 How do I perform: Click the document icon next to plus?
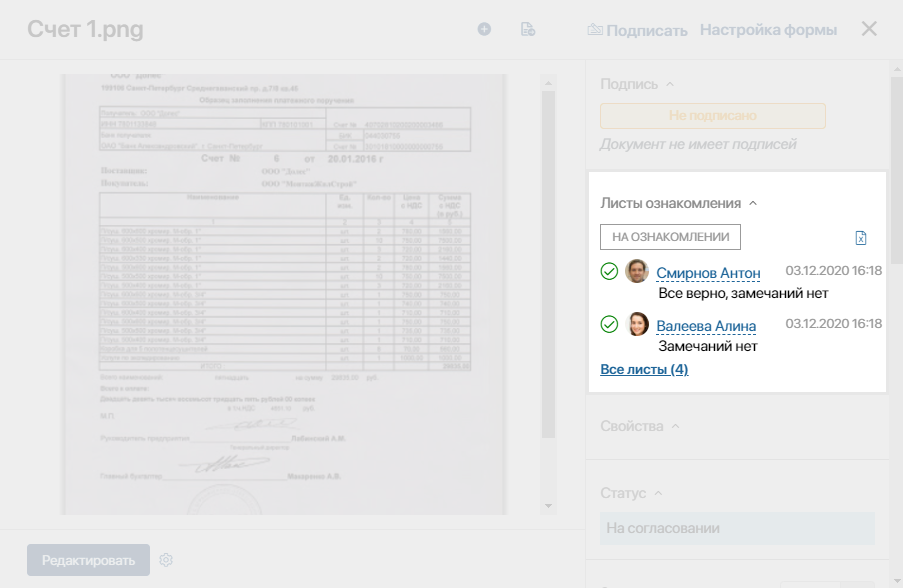528,30
